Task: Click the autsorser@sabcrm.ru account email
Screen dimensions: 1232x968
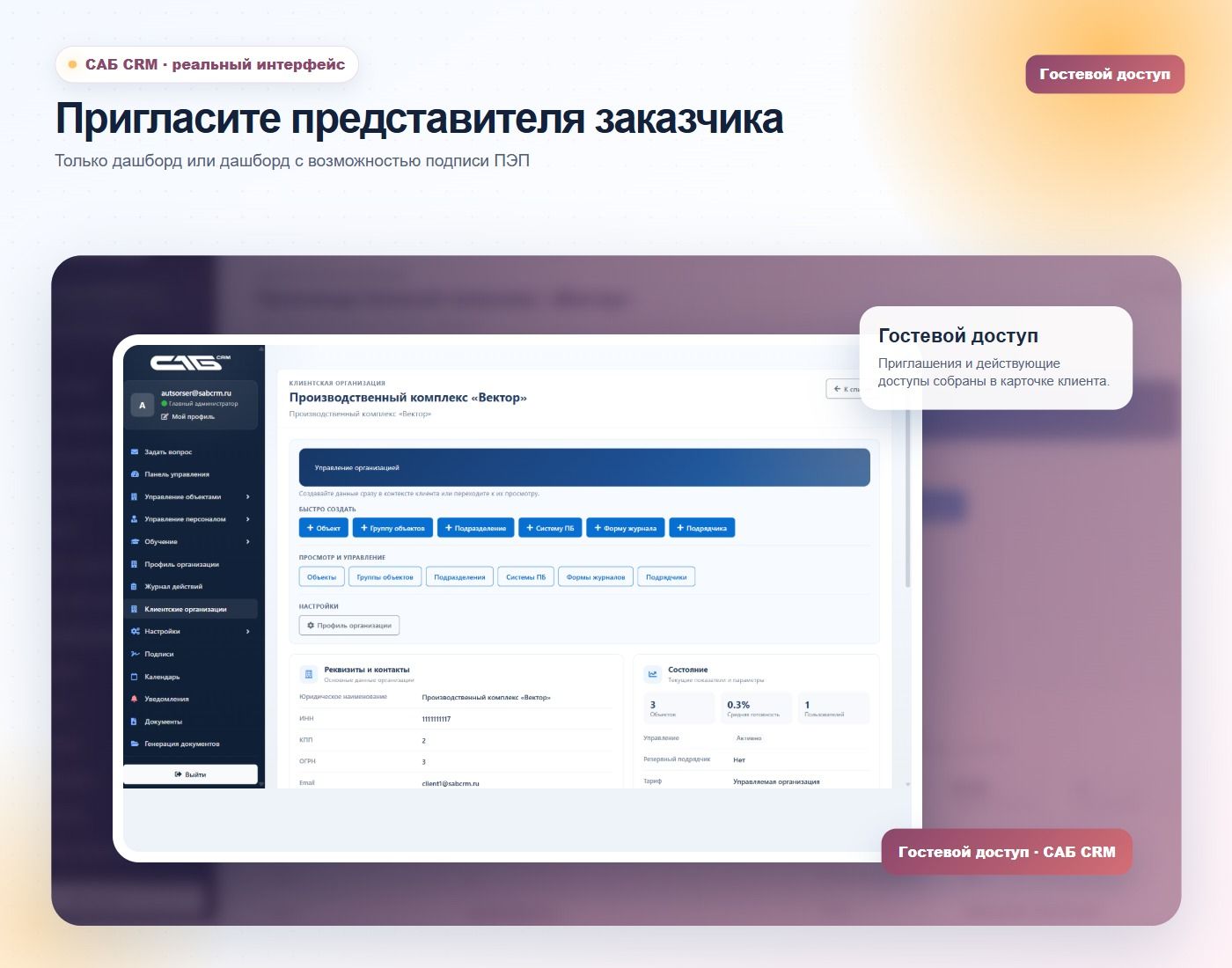Action: tap(196, 393)
